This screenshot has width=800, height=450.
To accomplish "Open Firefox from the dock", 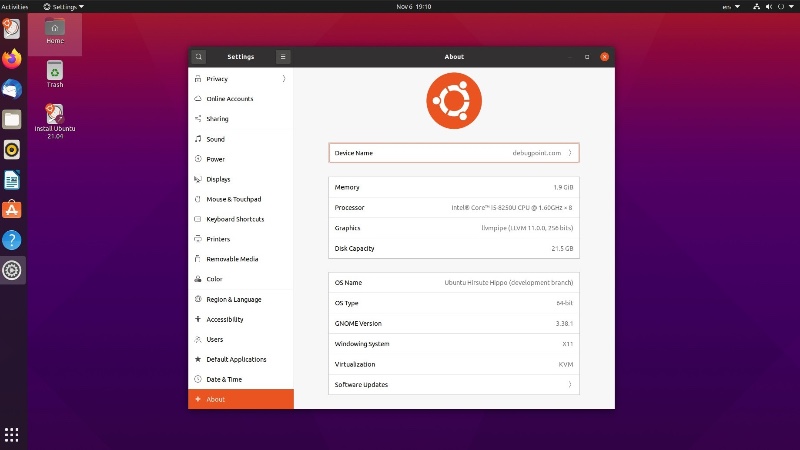I will tap(12, 59).
